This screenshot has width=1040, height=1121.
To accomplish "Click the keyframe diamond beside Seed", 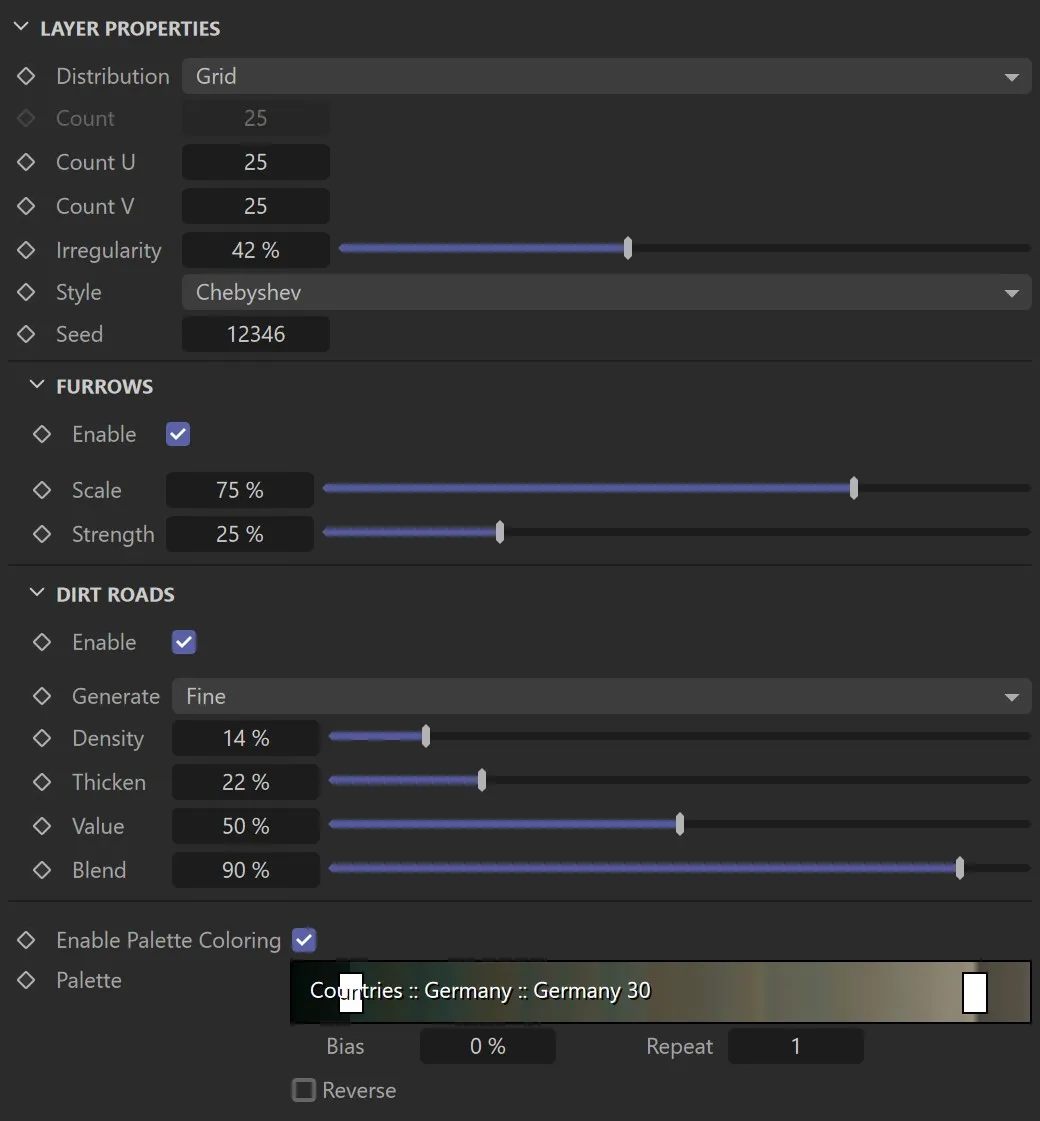I will (25, 334).
